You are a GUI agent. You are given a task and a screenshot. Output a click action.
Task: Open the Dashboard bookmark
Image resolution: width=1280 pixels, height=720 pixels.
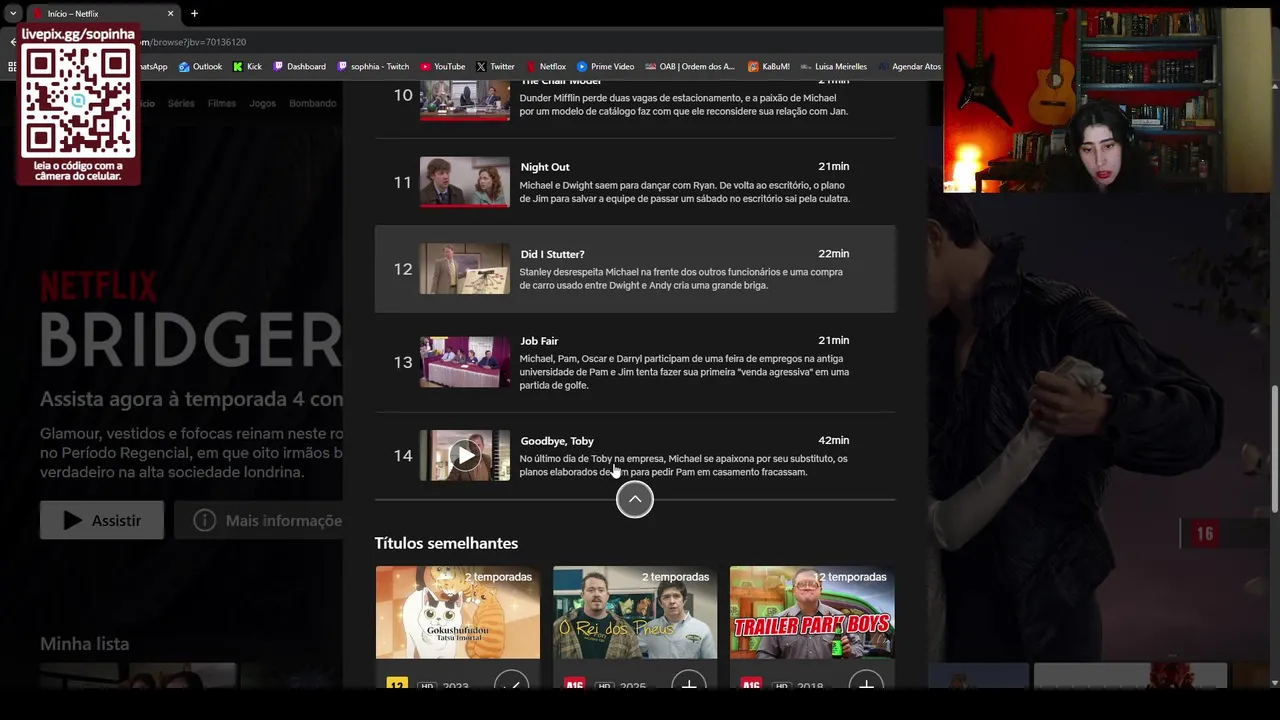click(x=299, y=67)
